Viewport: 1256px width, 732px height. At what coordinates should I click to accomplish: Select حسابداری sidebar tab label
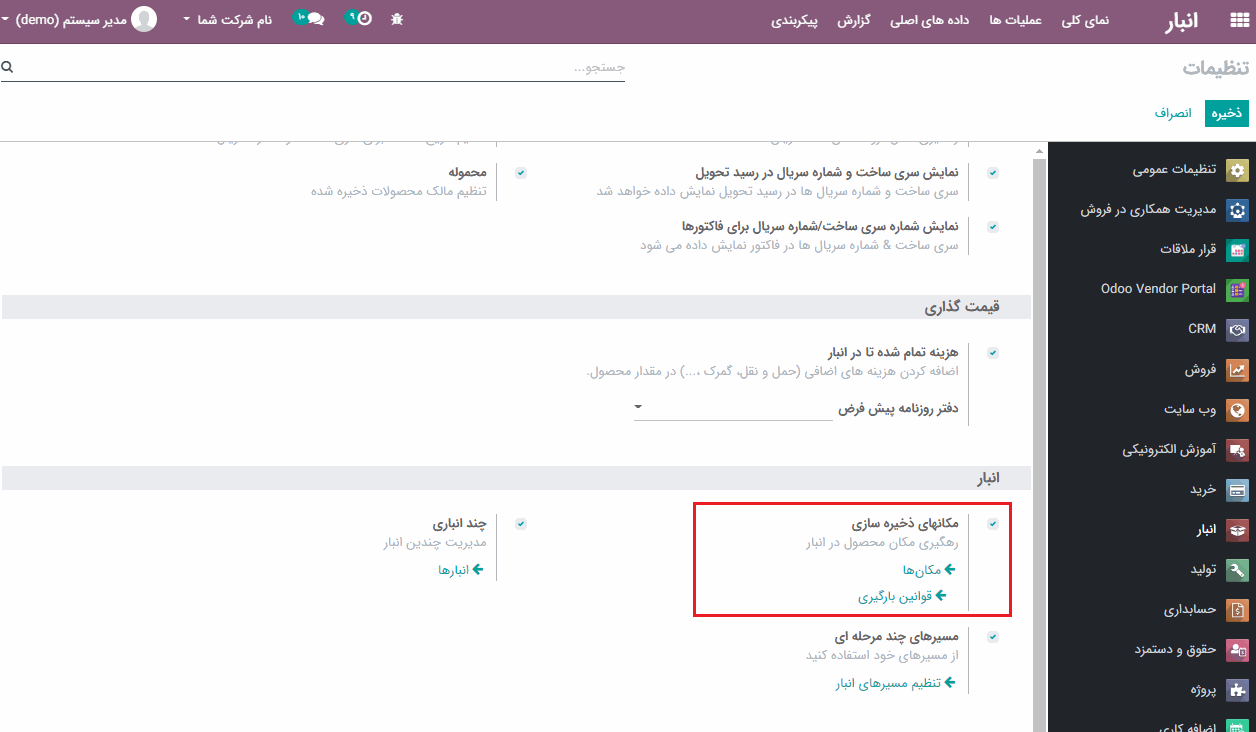point(1190,610)
